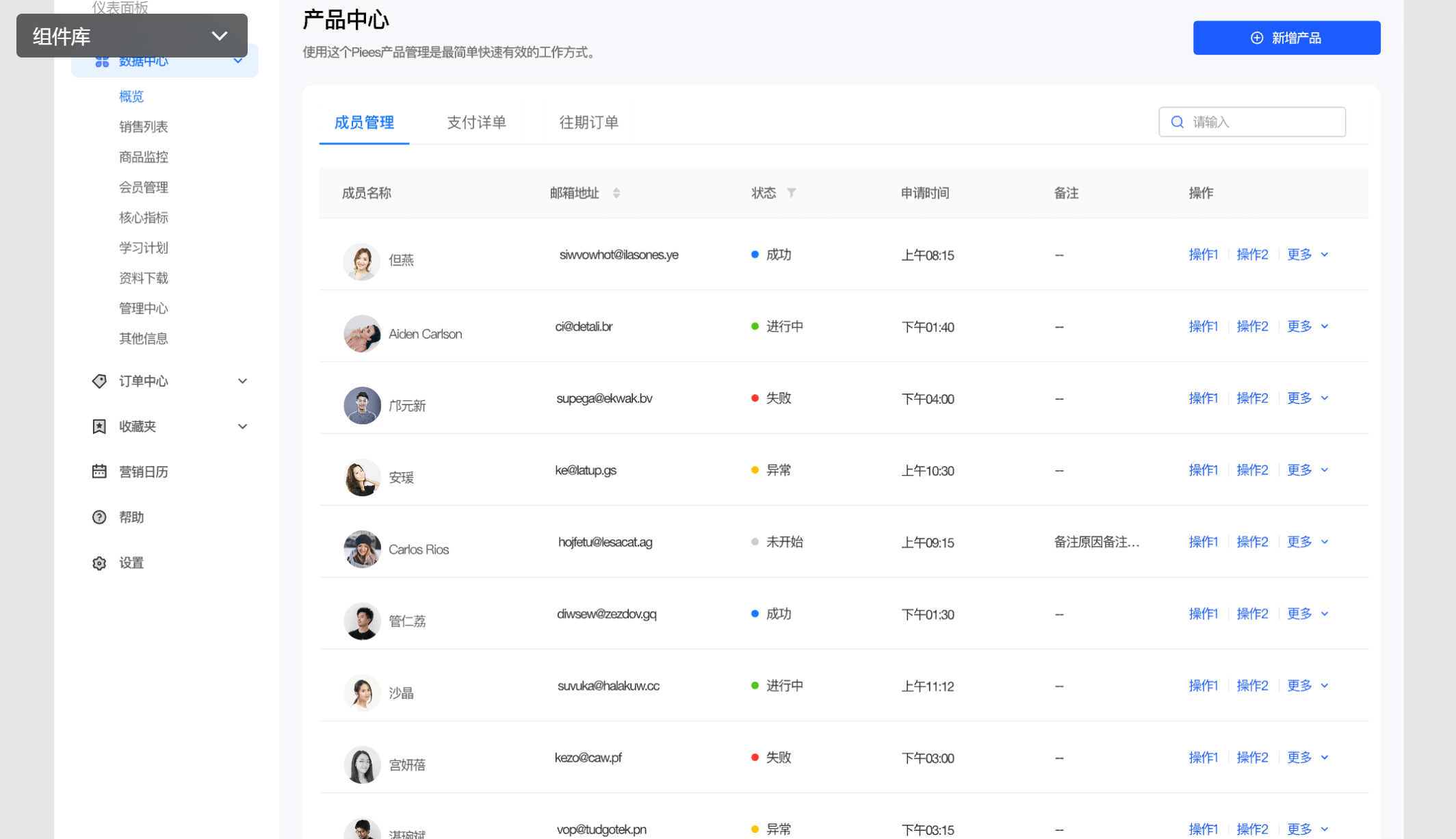Click 操作1 in the Aiden Carlson row
This screenshot has width=1456, height=839.
[x=1204, y=326]
